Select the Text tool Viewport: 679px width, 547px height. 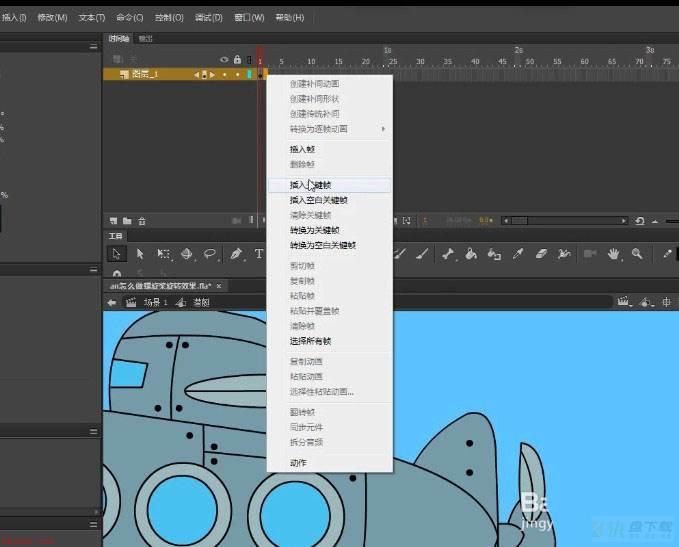[259, 253]
